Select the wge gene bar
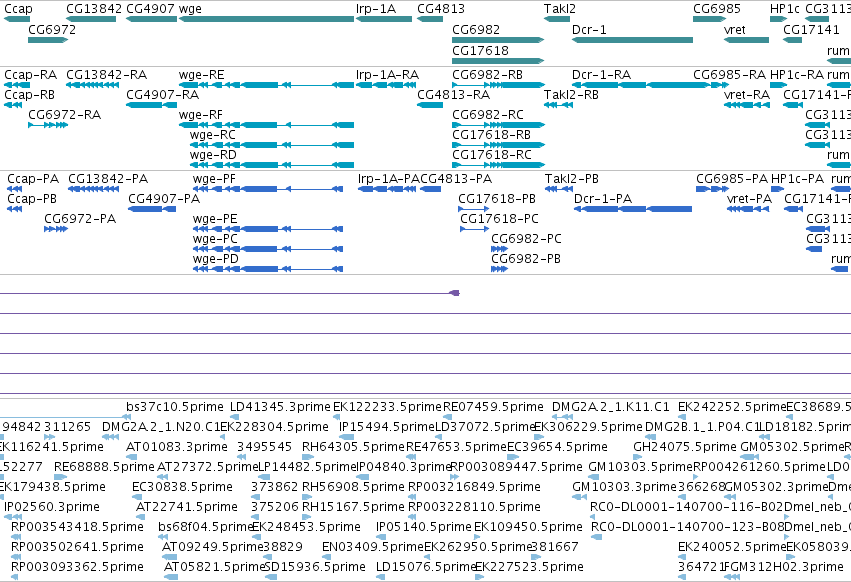Screen dimensions: 851x582 coord(266,19)
